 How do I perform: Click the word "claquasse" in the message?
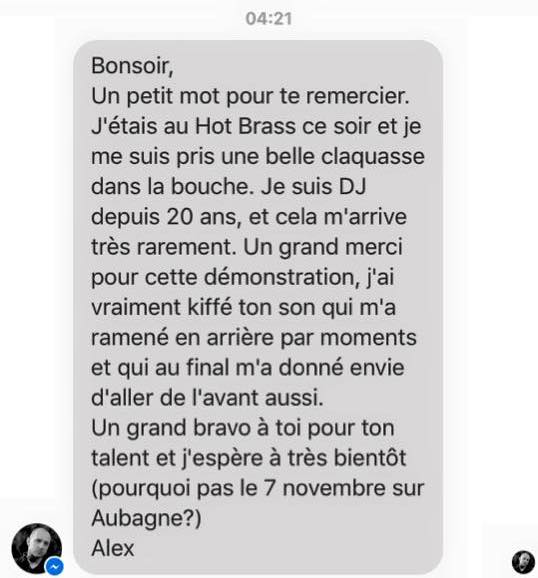pos(373,157)
